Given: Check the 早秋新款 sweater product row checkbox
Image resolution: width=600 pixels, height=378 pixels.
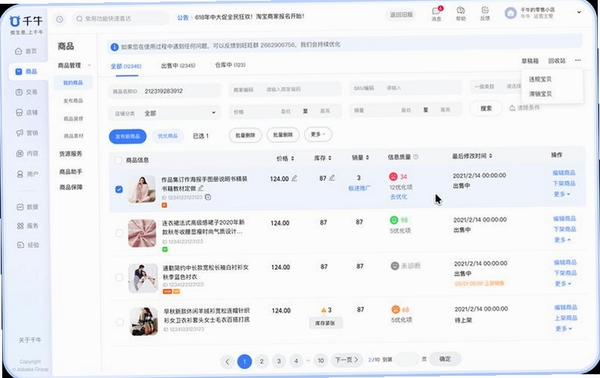Looking at the screenshot, I should (x=120, y=322).
